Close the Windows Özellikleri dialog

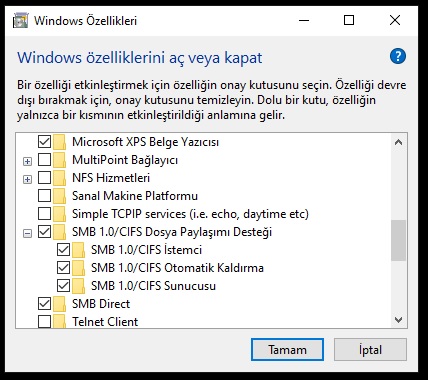click(x=395, y=21)
